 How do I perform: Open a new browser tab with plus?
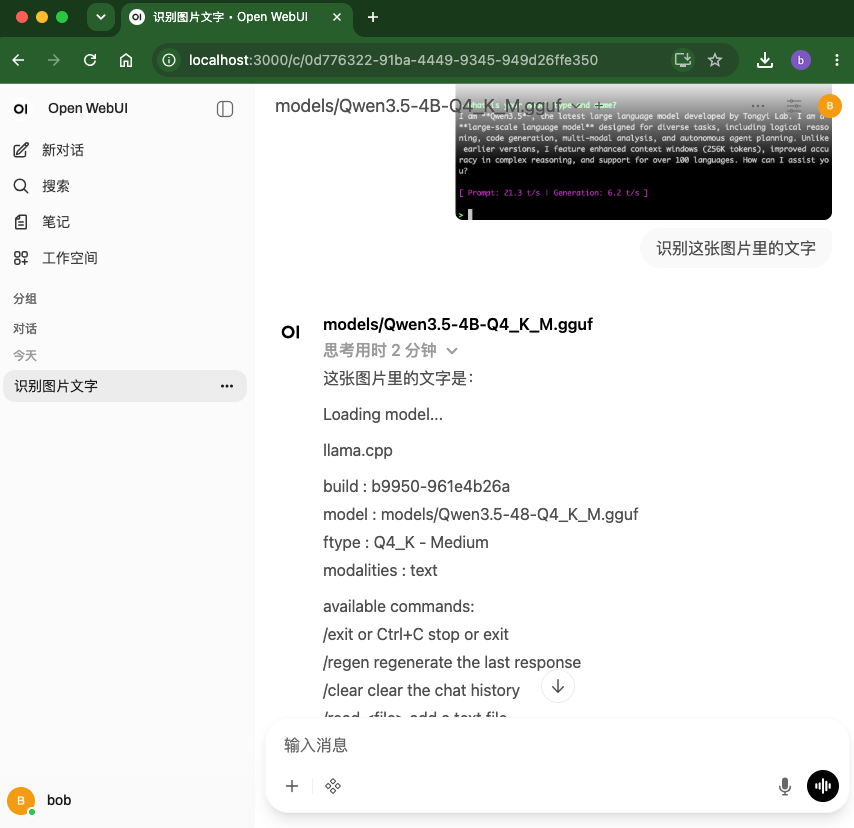[x=373, y=17]
